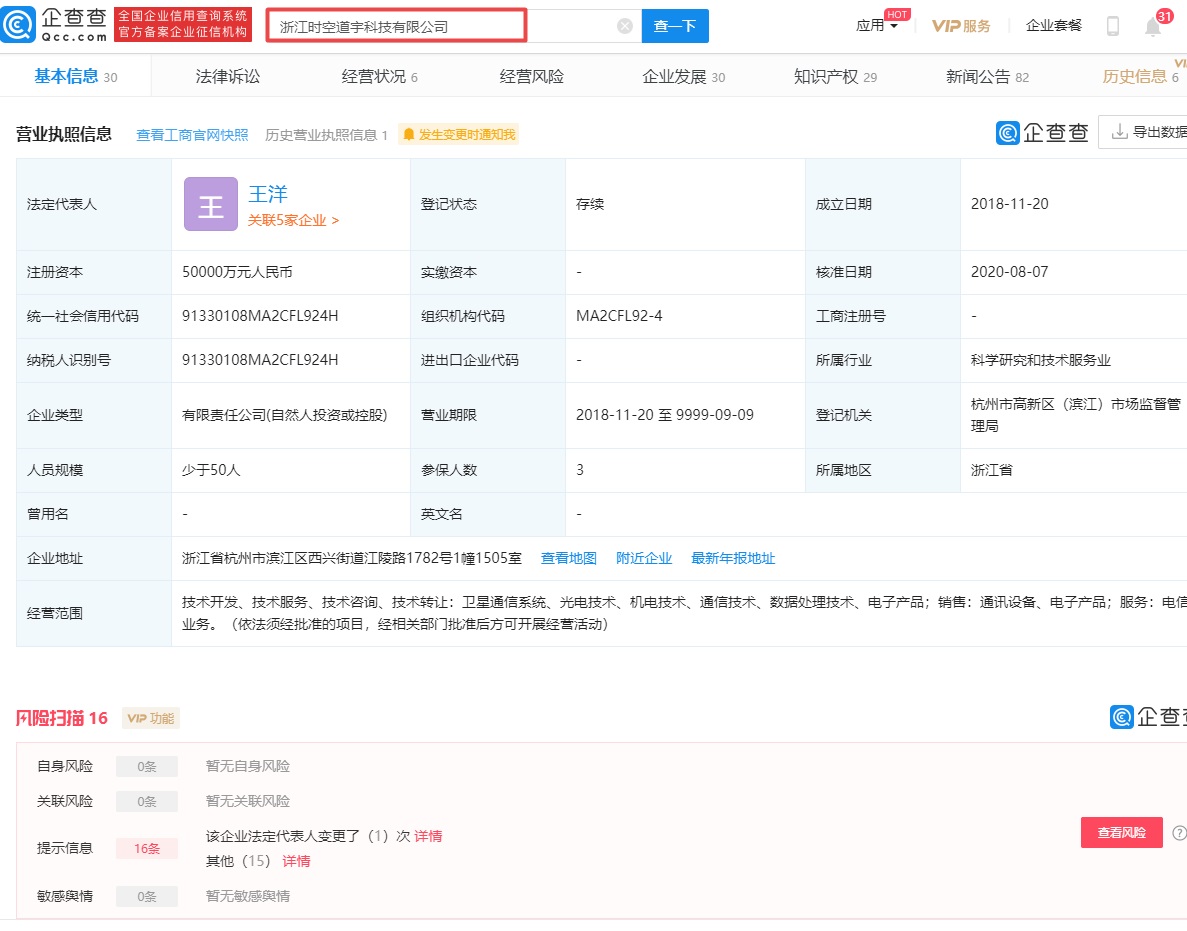Expand the 应用 dropdown menu
1187x931 pixels.
877,26
